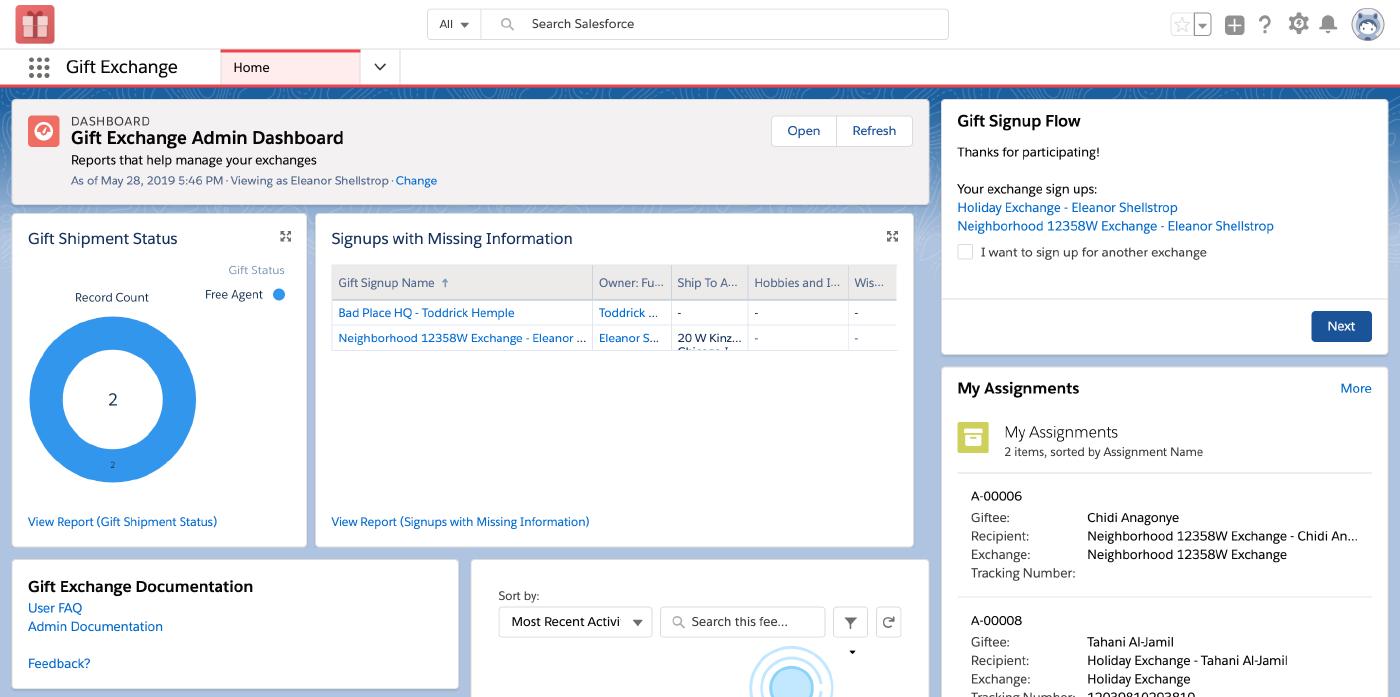Open the App Launcher grid icon
The height and width of the screenshot is (697, 1400).
coord(39,67)
